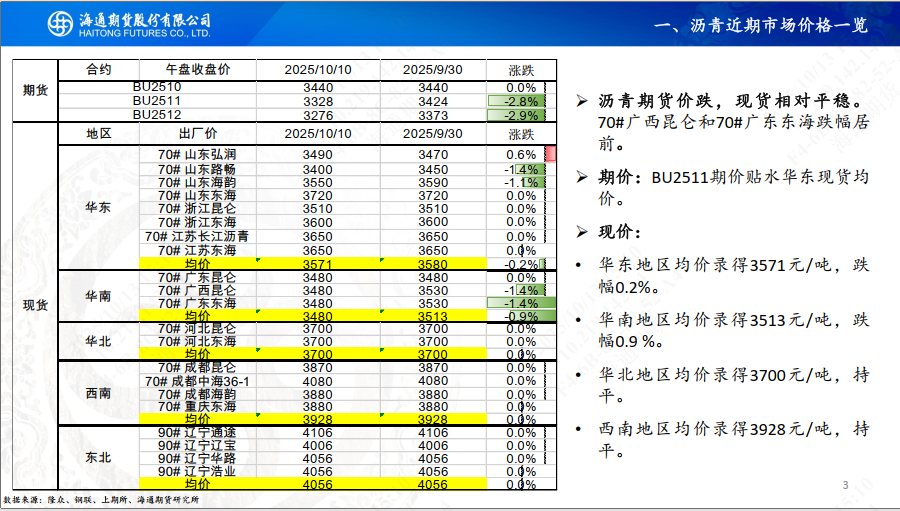Click the 合约 header cell
900x511 pixels.
point(99,69)
